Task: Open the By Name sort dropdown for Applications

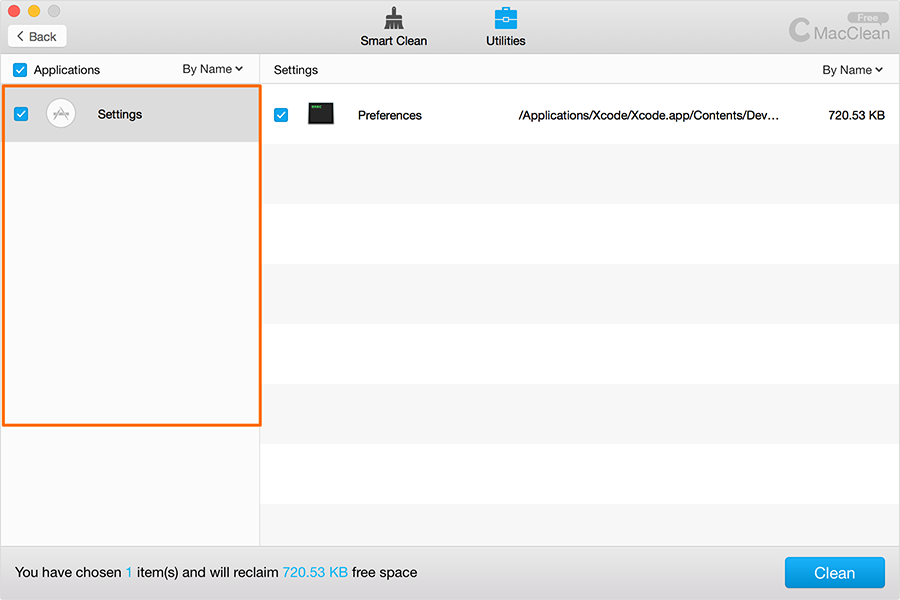Action: point(212,69)
